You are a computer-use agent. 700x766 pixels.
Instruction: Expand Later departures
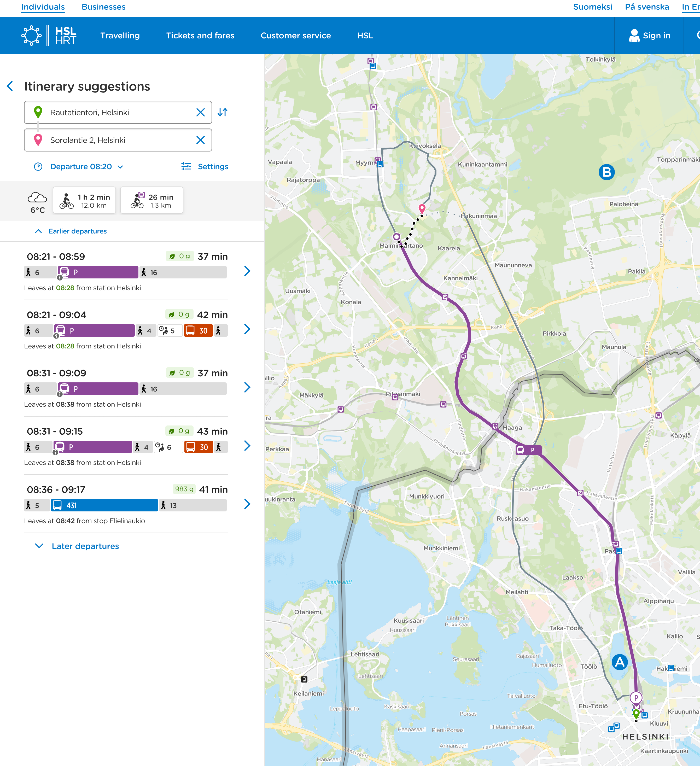tap(77, 546)
